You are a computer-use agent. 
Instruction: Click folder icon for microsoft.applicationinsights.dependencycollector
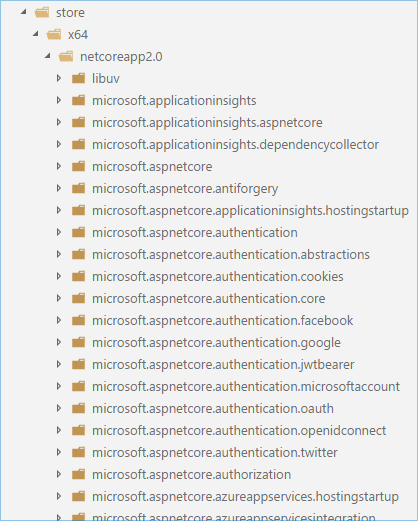tap(79, 144)
